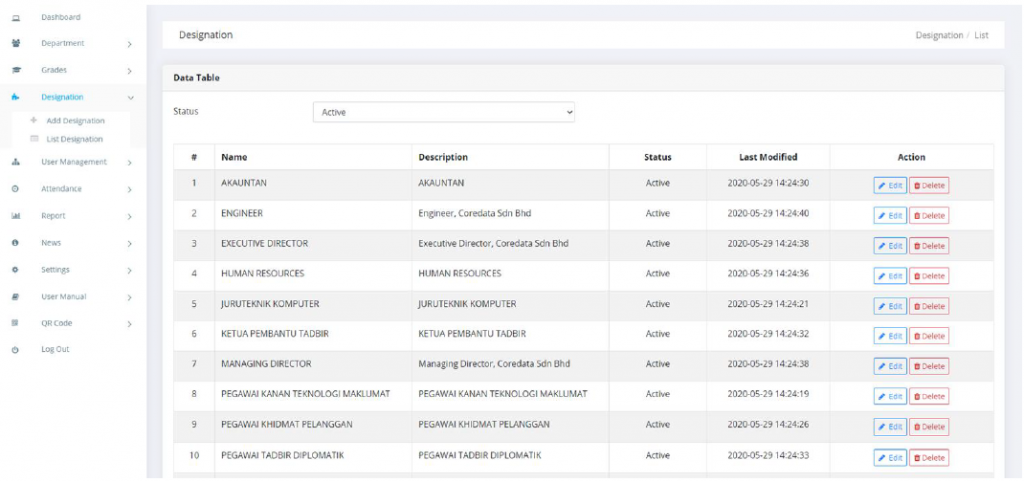Click the Department people icon
This screenshot has height=482, width=1024.
[x=15, y=44]
